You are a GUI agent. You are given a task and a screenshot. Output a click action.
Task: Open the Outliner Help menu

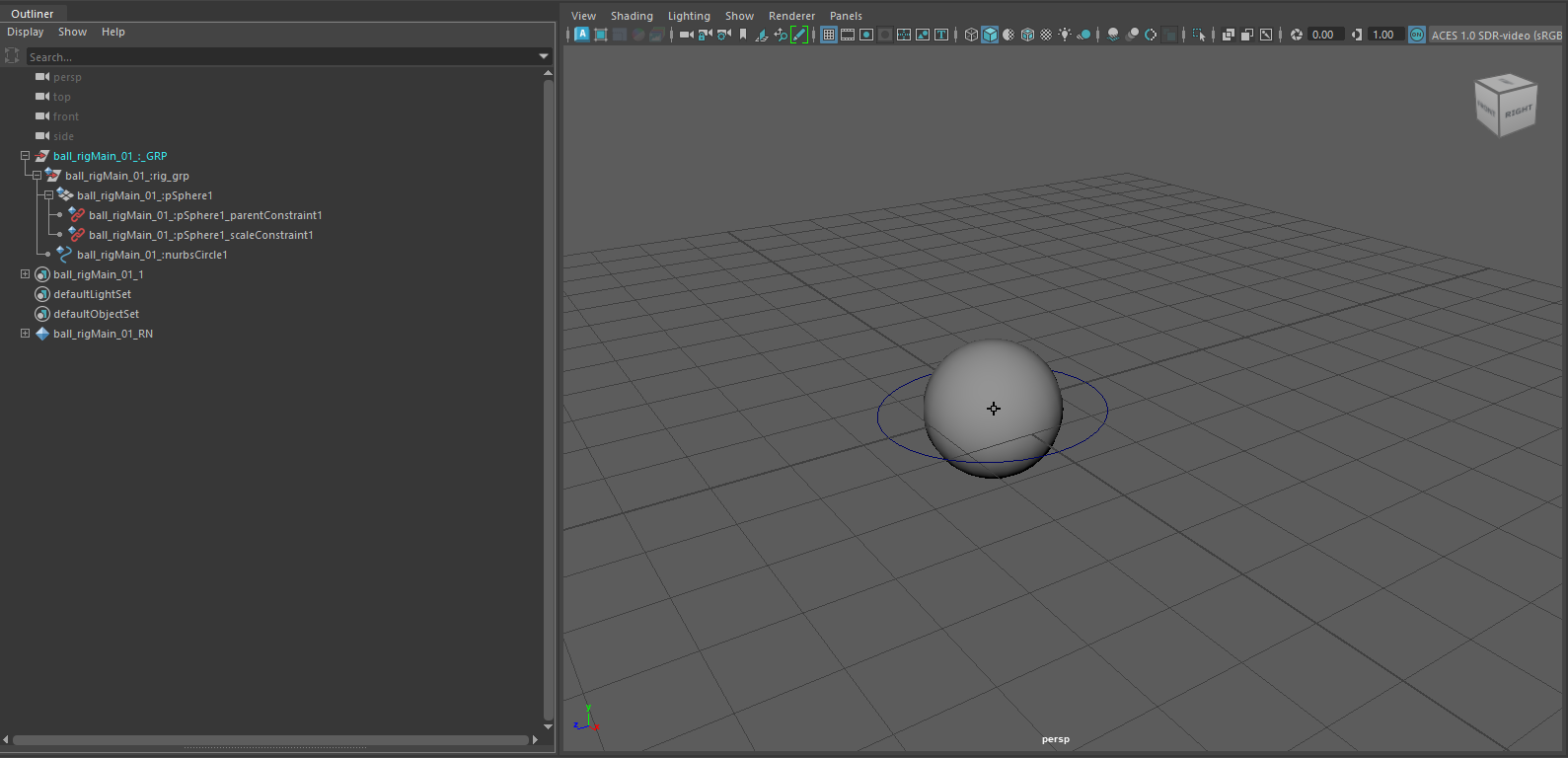click(x=113, y=32)
